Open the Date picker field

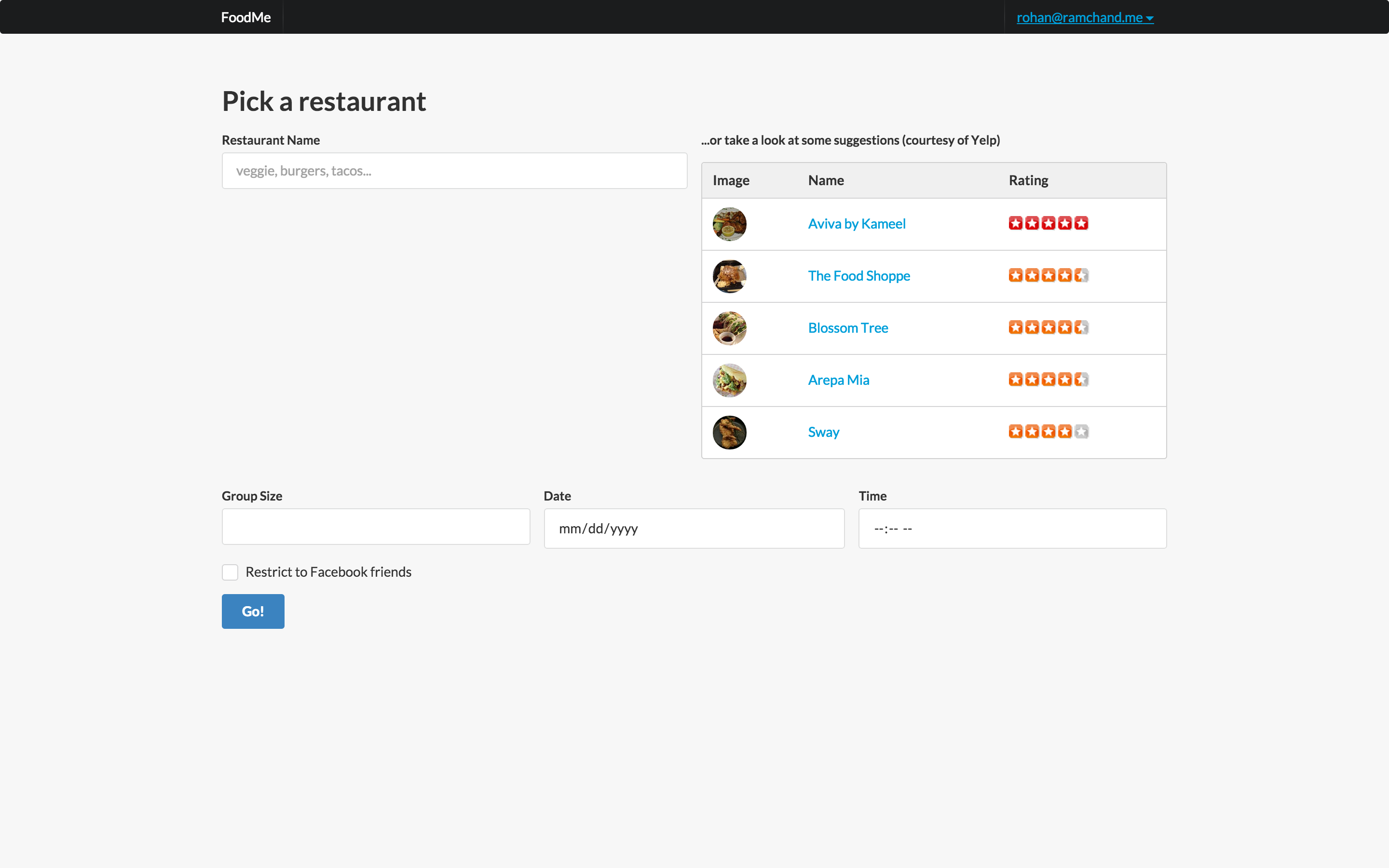[x=694, y=528]
